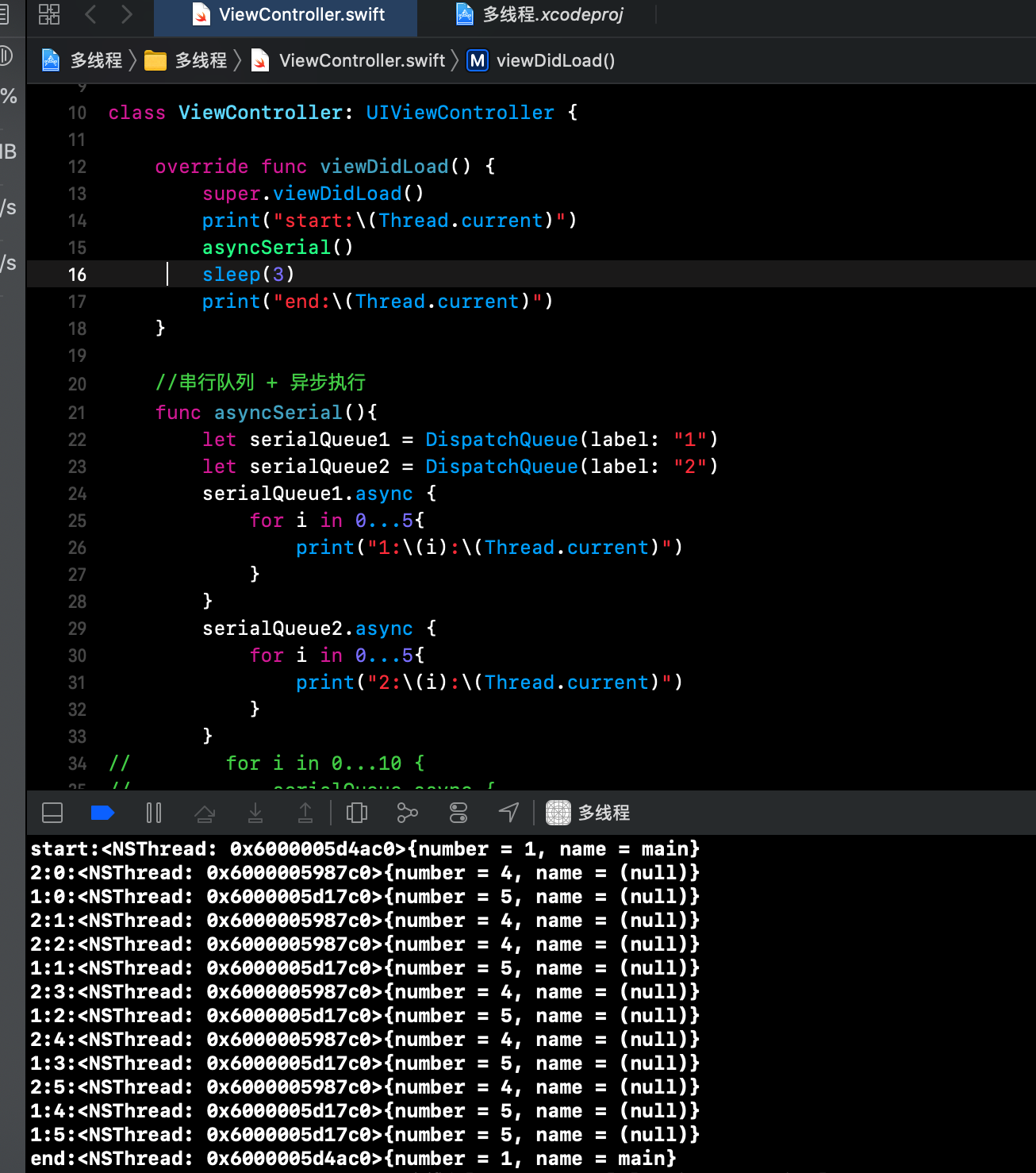The width and height of the screenshot is (1036, 1173).
Task: Open Debug Memory Graph icon
Action: point(407,813)
